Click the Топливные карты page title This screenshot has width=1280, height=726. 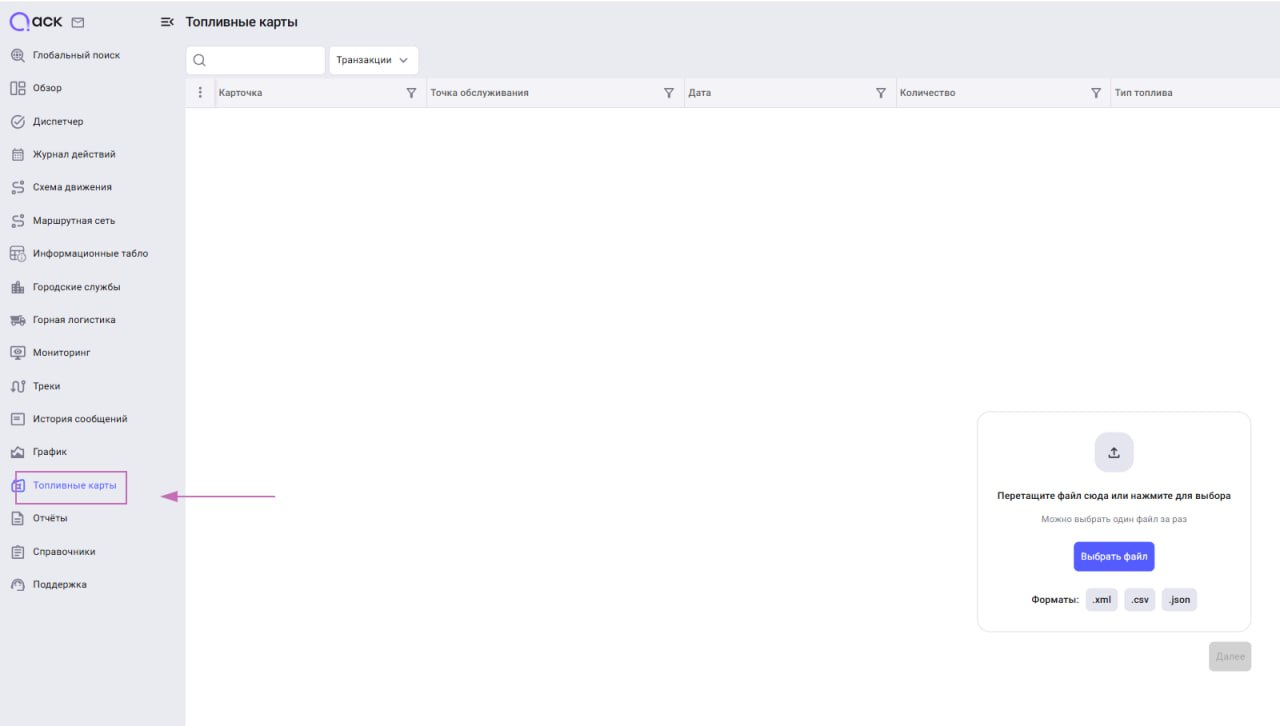[241, 22]
